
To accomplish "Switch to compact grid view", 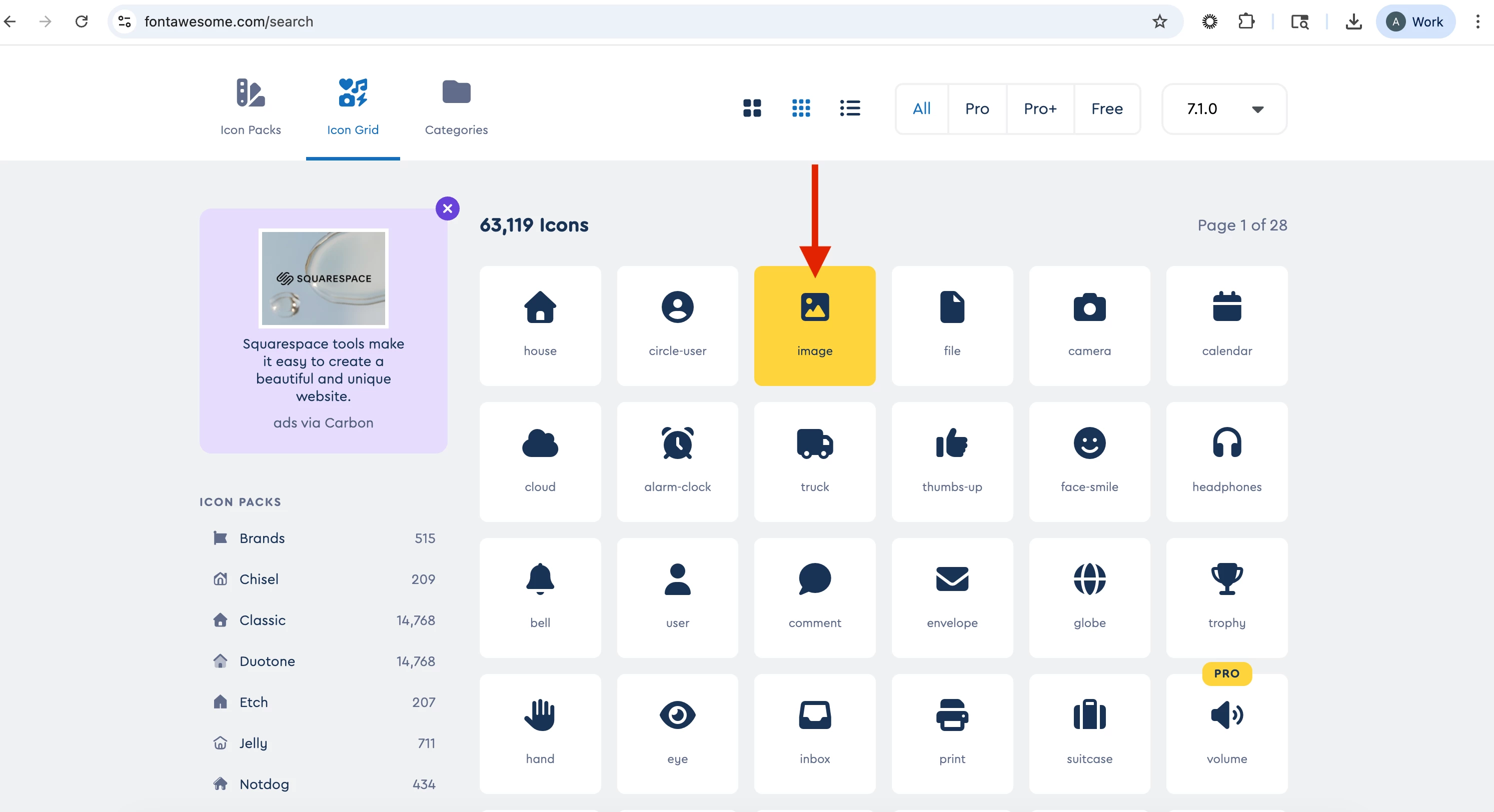I will 801,108.
